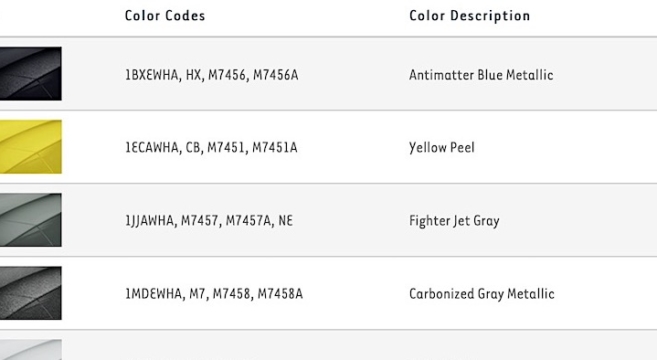Image resolution: width=657 pixels, height=360 pixels.
Task: Click the partially visible light gray swatch
Action: click(31, 350)
